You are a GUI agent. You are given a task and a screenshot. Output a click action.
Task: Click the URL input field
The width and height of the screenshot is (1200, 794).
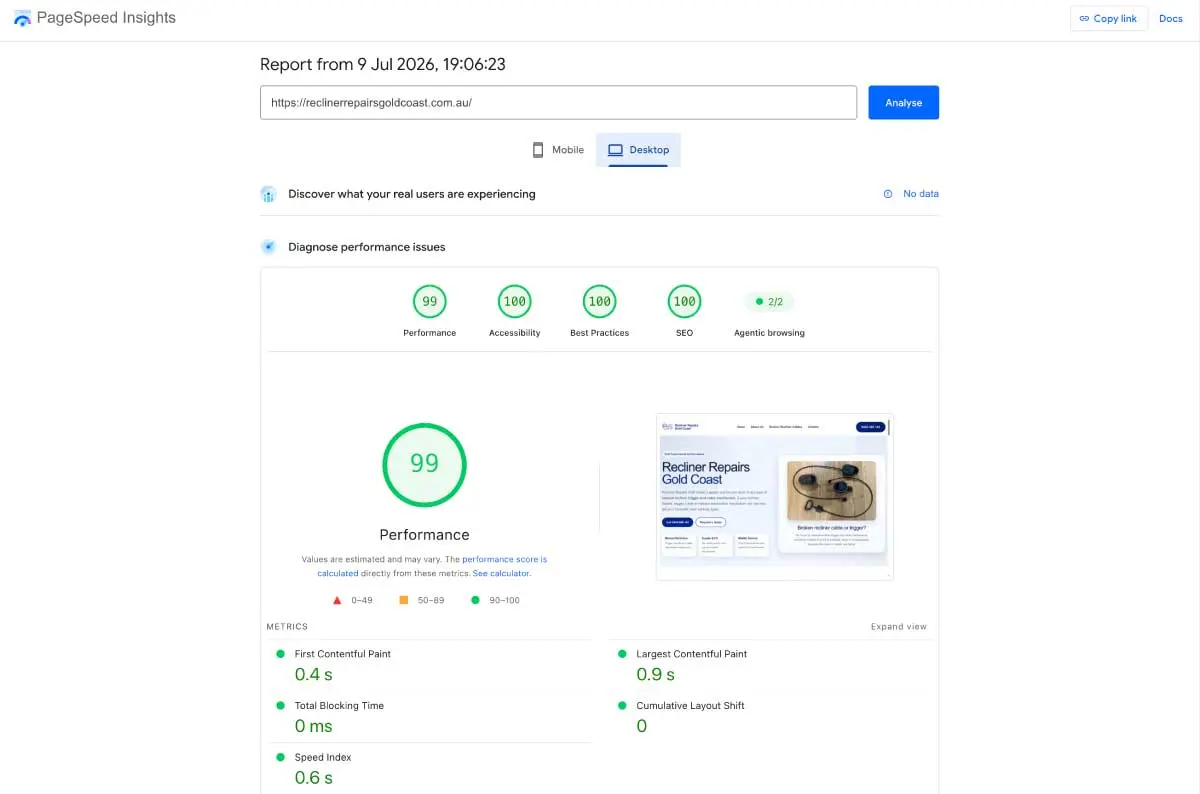(x=558, y=102)
